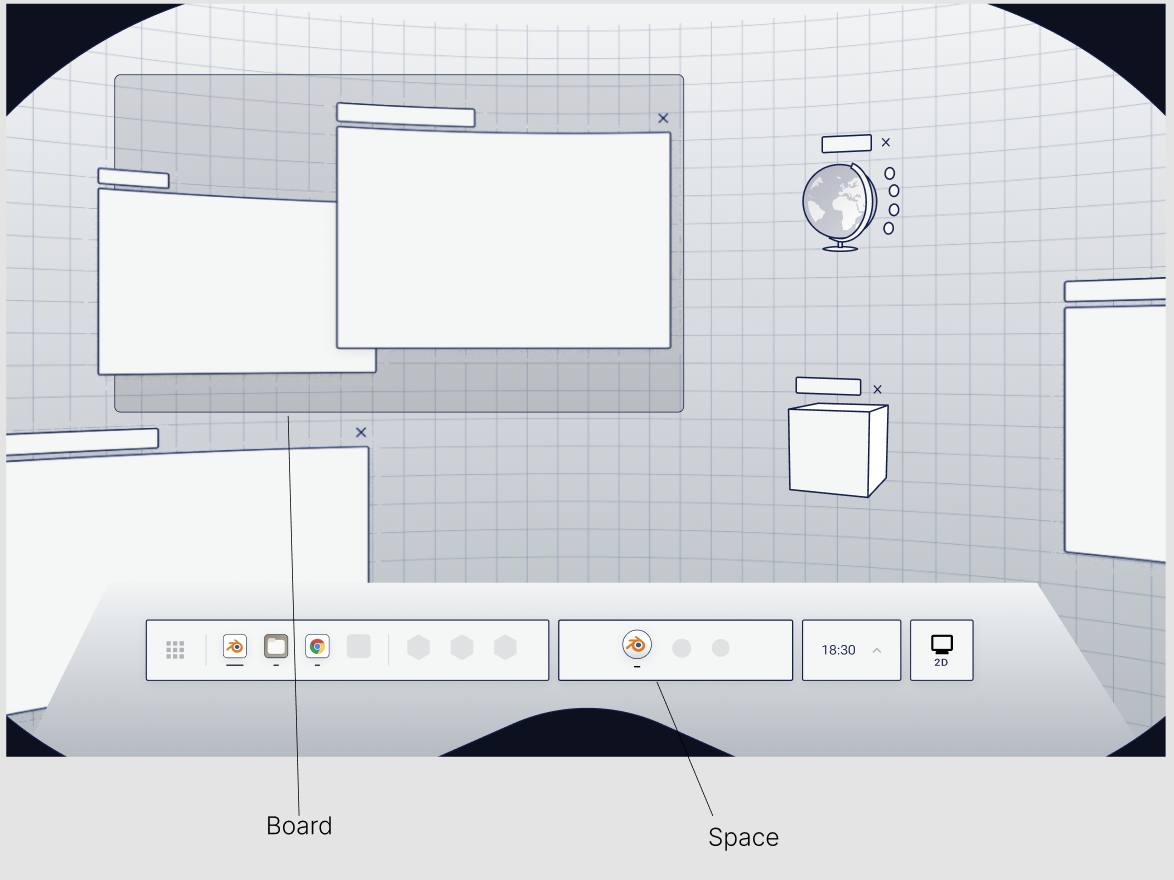Switch to the Blender space
The image size is (1174, 880).
point(636,645)
